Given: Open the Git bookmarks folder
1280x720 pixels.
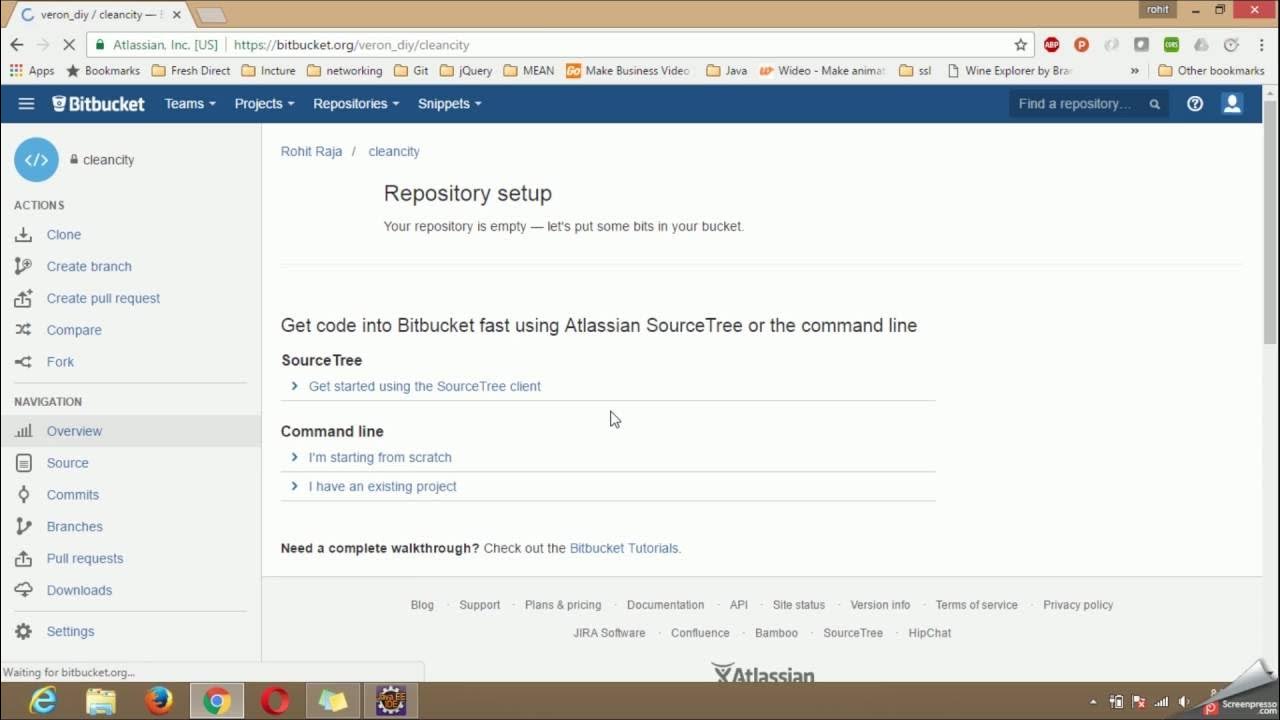Looking at the screenshot, I should pos(411,71).
